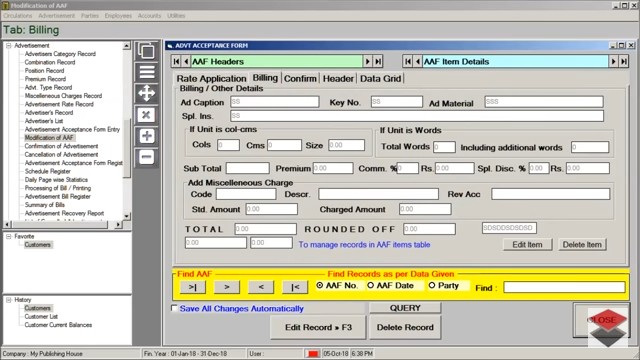The width and height of the screenshot is (640, 360).
Task: Open the Circulations menu
Action: (18, 16)
